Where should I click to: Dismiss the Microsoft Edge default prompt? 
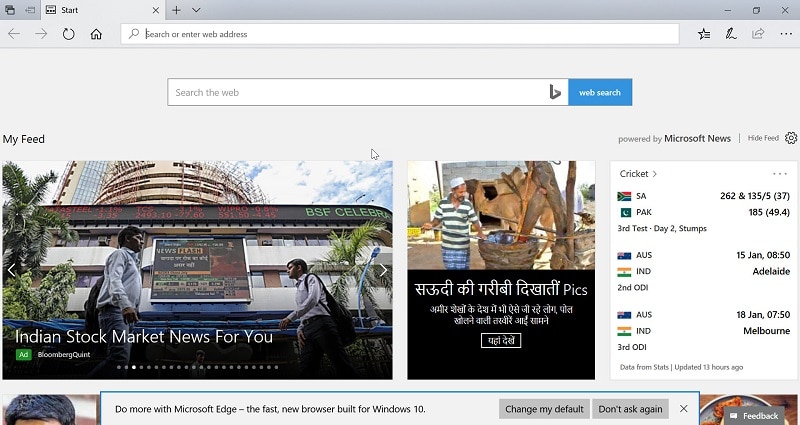tap(684, 409)
